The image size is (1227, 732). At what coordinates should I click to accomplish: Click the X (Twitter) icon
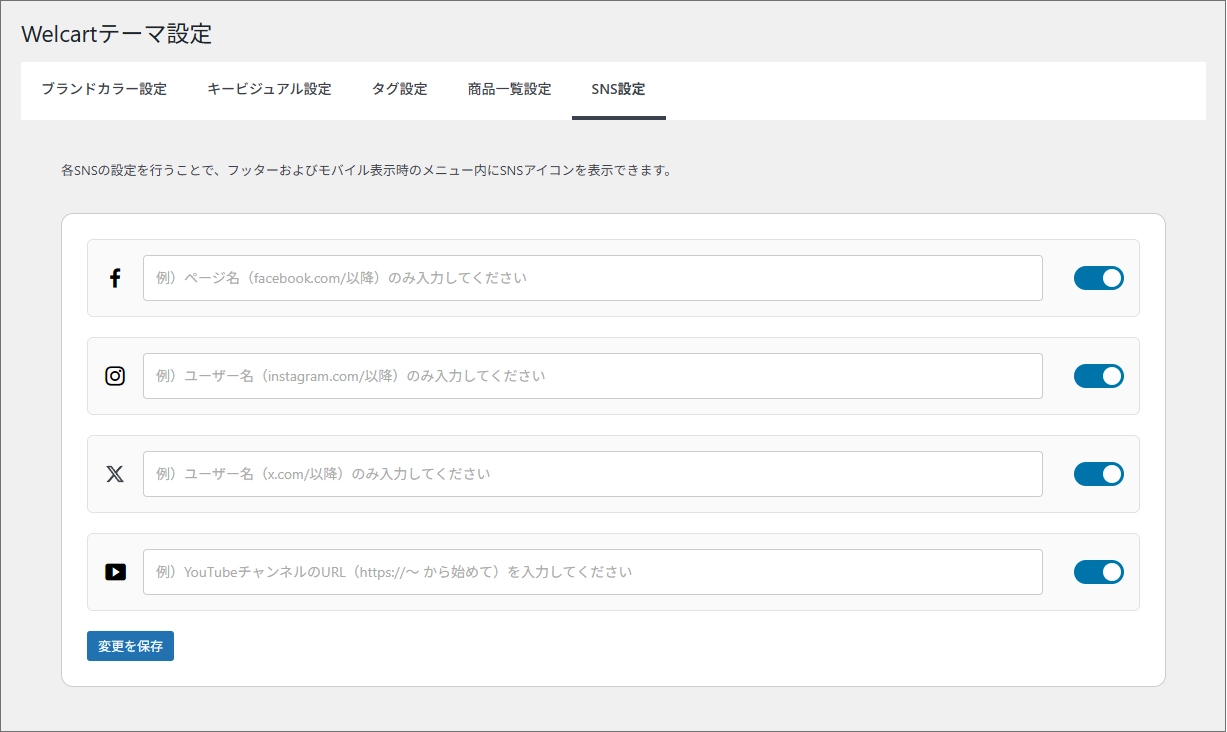[115, 474]
